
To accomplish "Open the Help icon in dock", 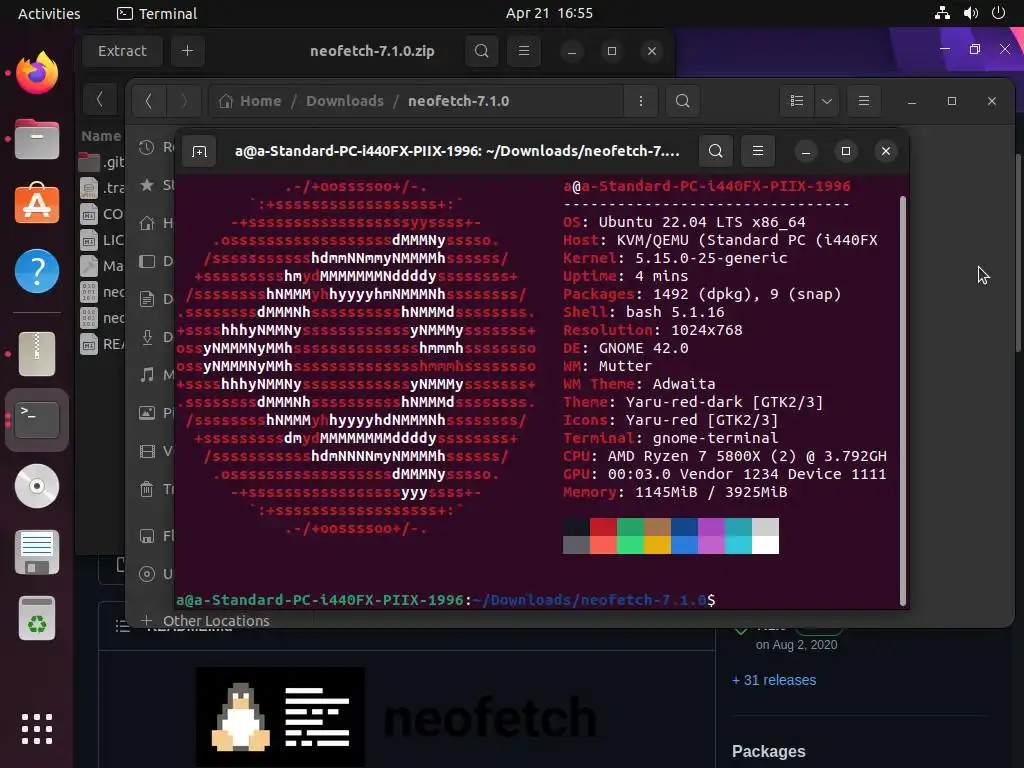I will [x=37, y=270].
